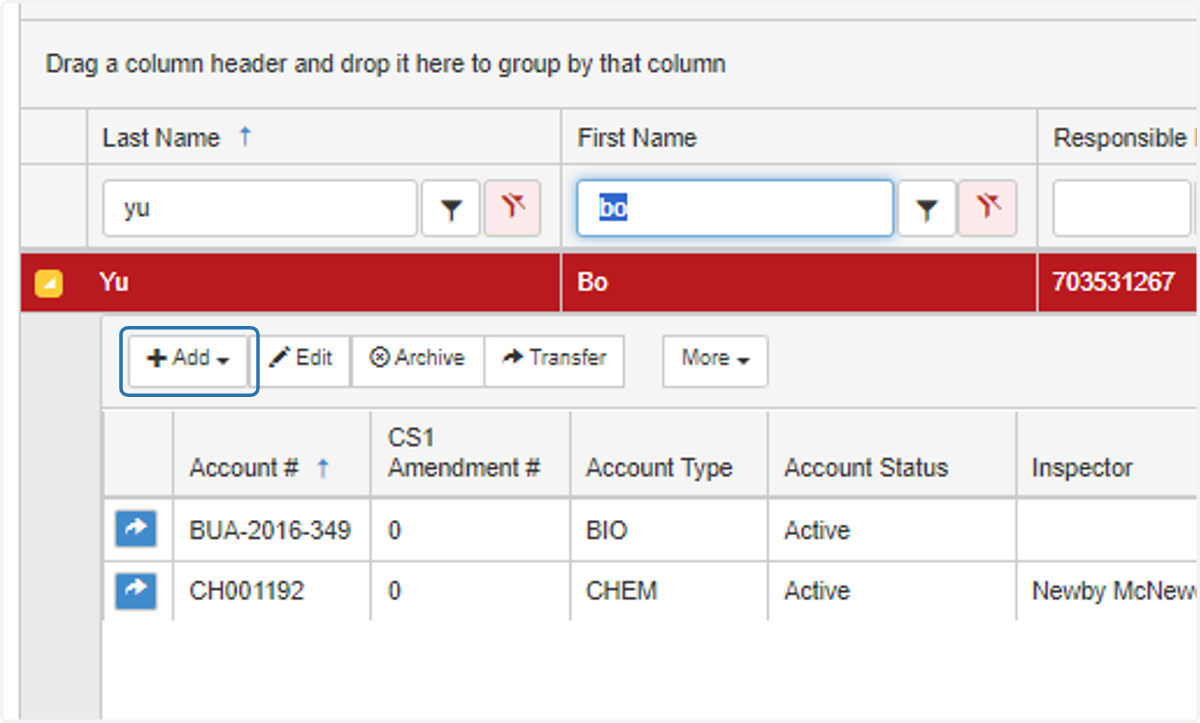Screen dimensions: 1200x723
Task: Clear the First Name filter with red icon
Action: click(x=988, y=208)
